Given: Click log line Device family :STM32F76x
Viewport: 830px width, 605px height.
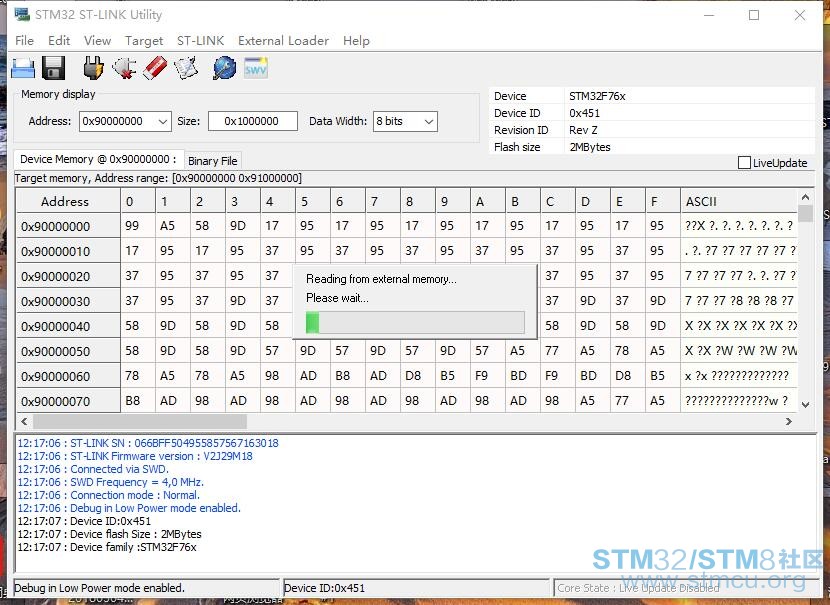Looking at the screenshot, I should (x=106, y=547).
